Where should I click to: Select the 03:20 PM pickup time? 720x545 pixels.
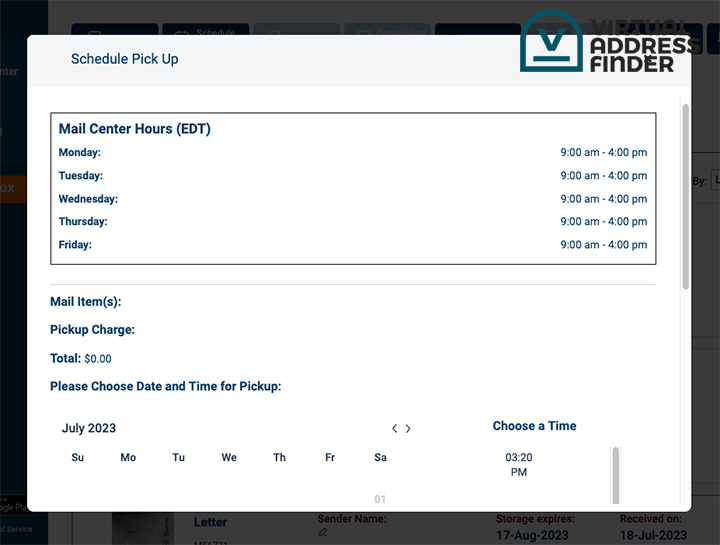click(519, 465)
